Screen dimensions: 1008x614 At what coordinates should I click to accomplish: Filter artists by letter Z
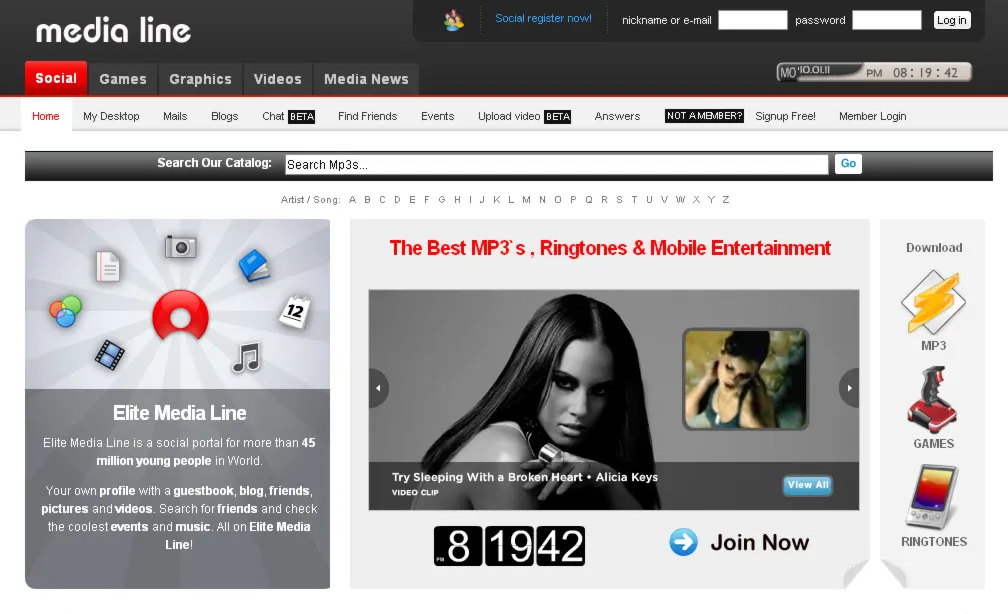[725, 199]
